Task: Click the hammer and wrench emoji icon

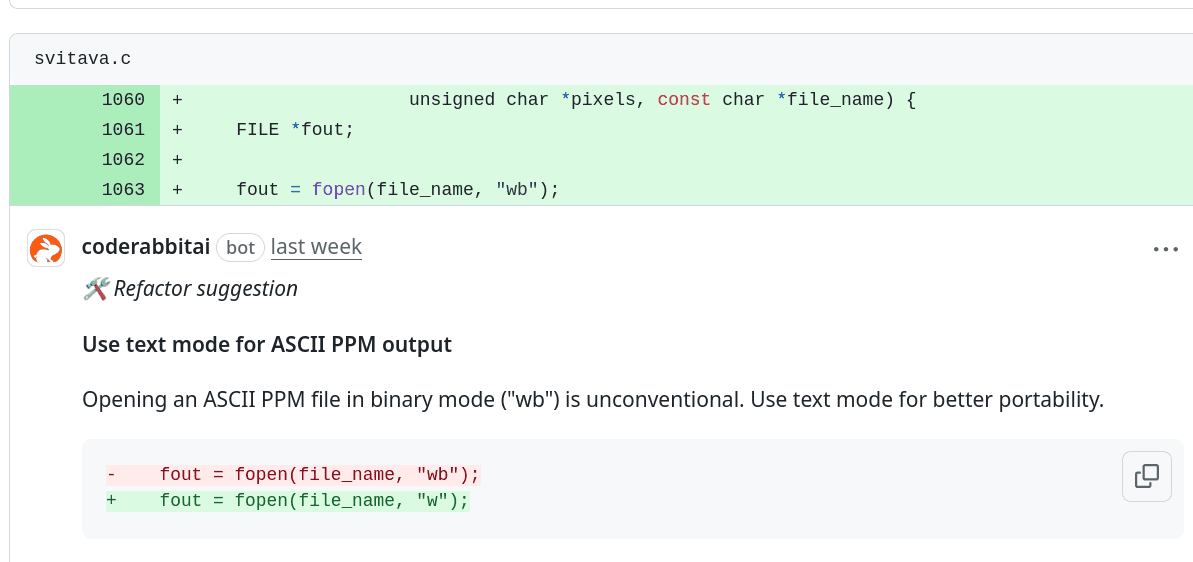Action: pos(96,289)
